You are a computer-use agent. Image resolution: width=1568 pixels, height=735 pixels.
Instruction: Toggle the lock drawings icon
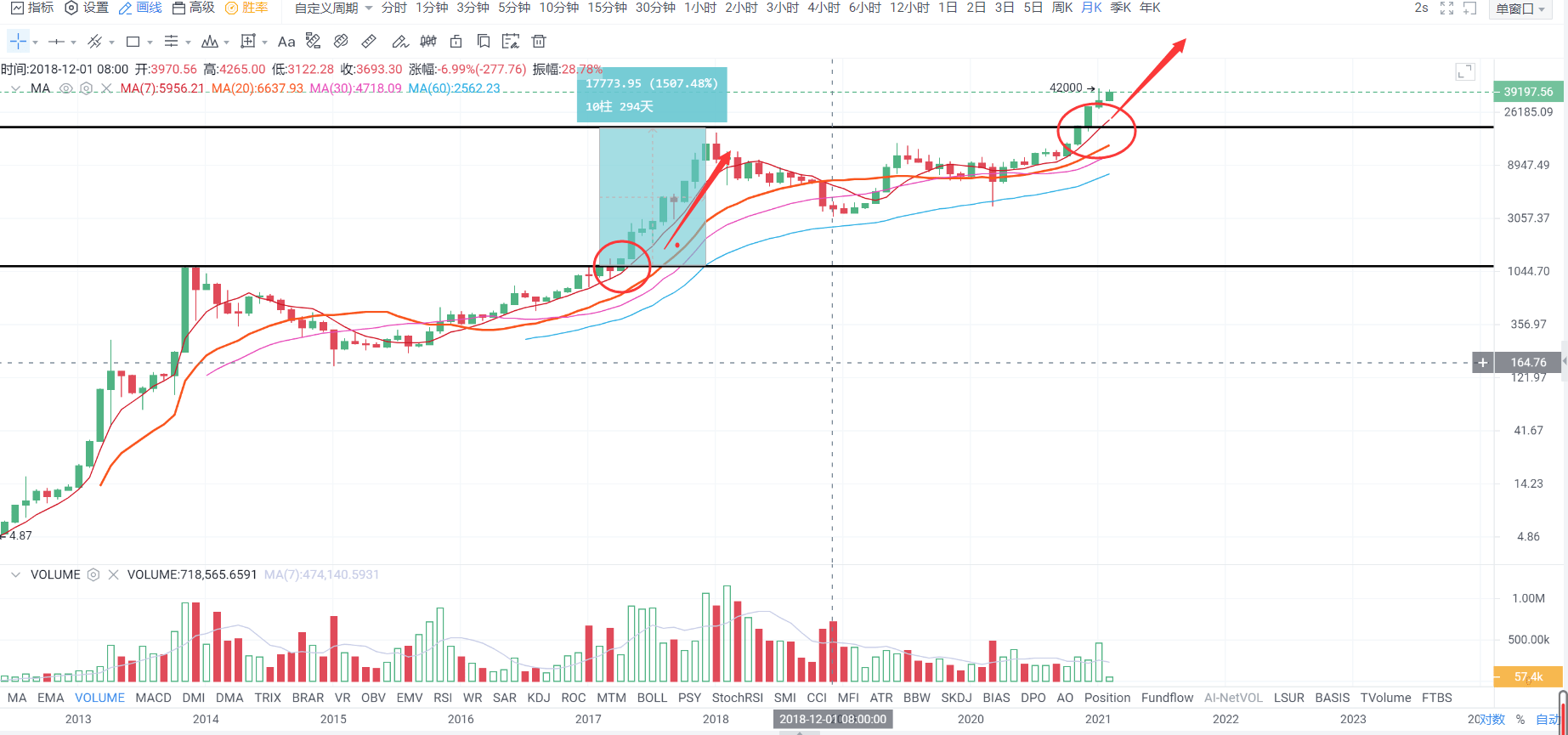pos(456,41)
